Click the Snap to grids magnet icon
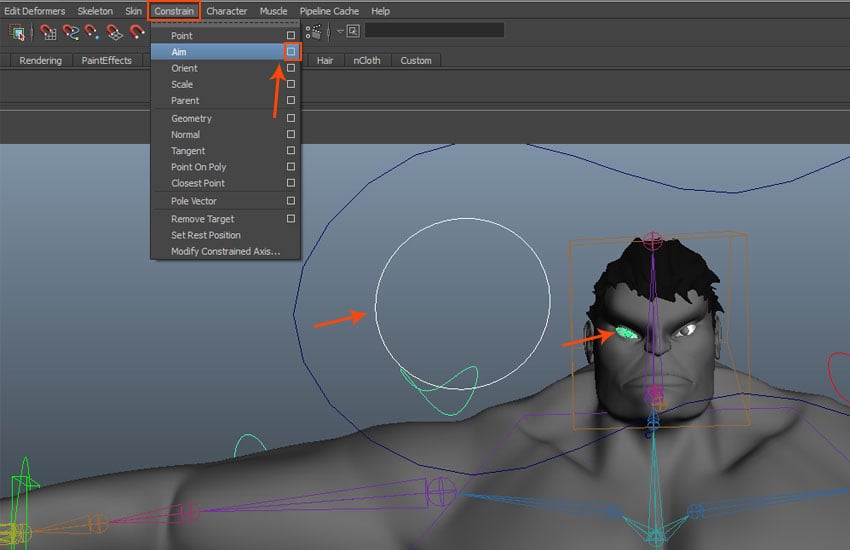Viewport: 850px width, 550px height. [x=48, y=32]
